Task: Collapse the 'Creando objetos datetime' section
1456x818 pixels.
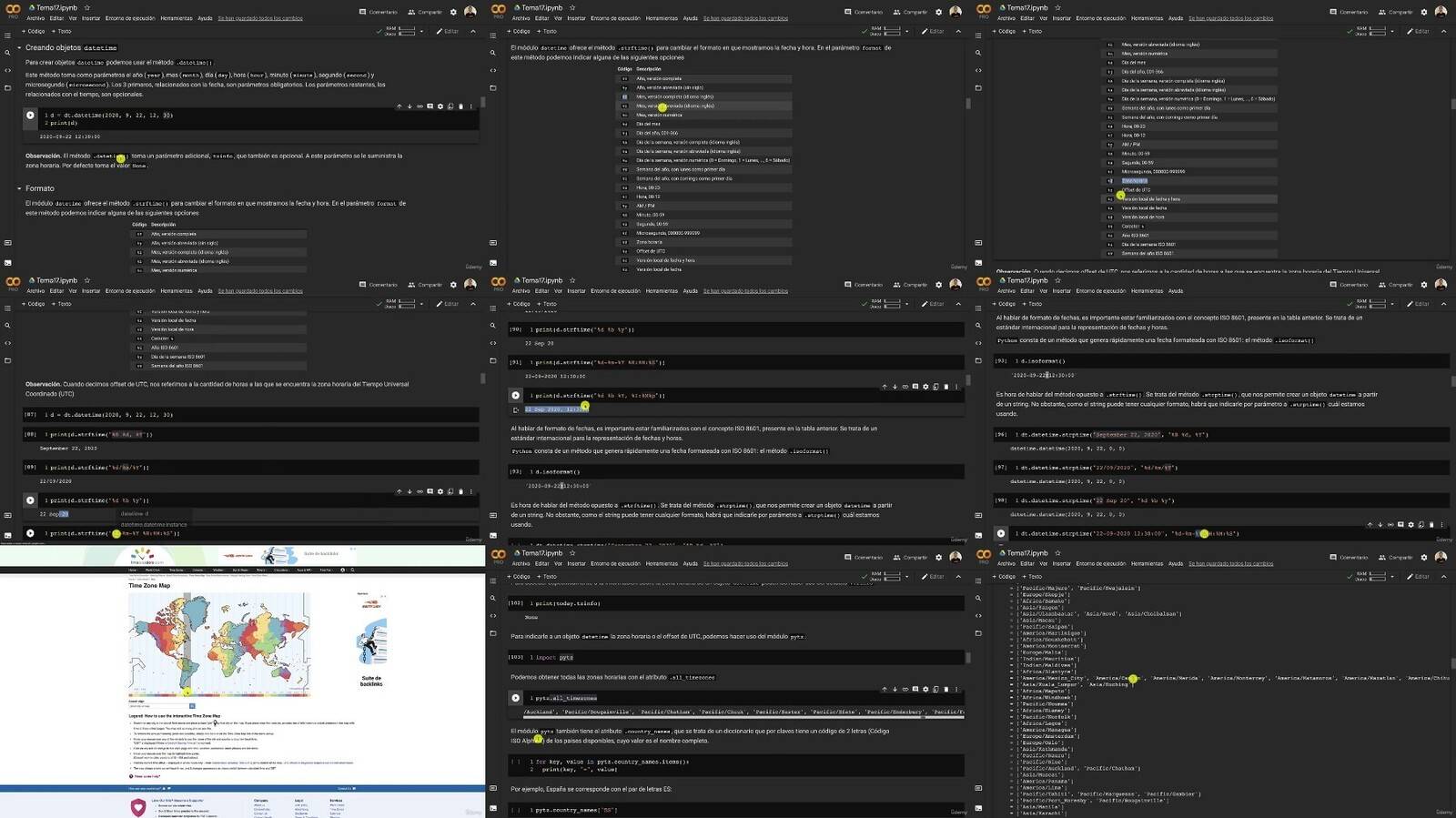Action: tap(19, 47)
